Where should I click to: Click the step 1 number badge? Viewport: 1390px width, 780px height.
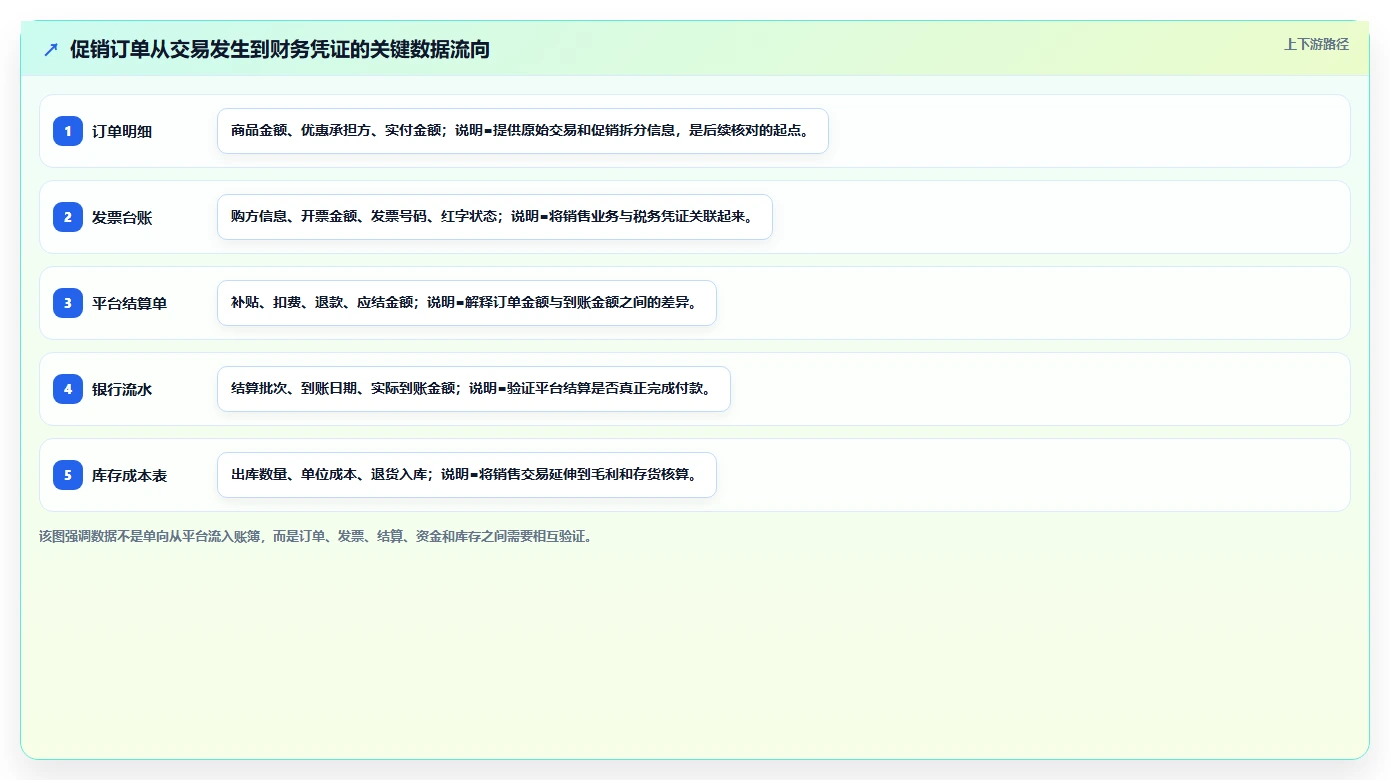coord(68,131)
